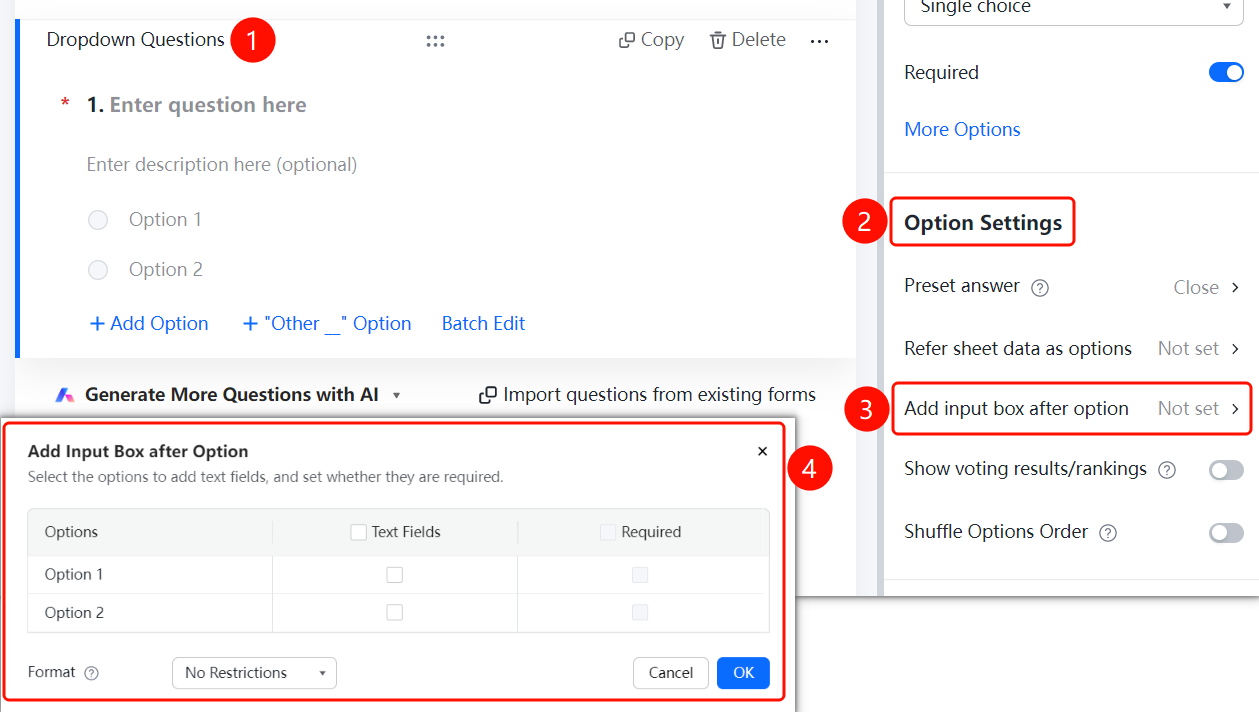Click the question title input field

(x=208, y=105)
